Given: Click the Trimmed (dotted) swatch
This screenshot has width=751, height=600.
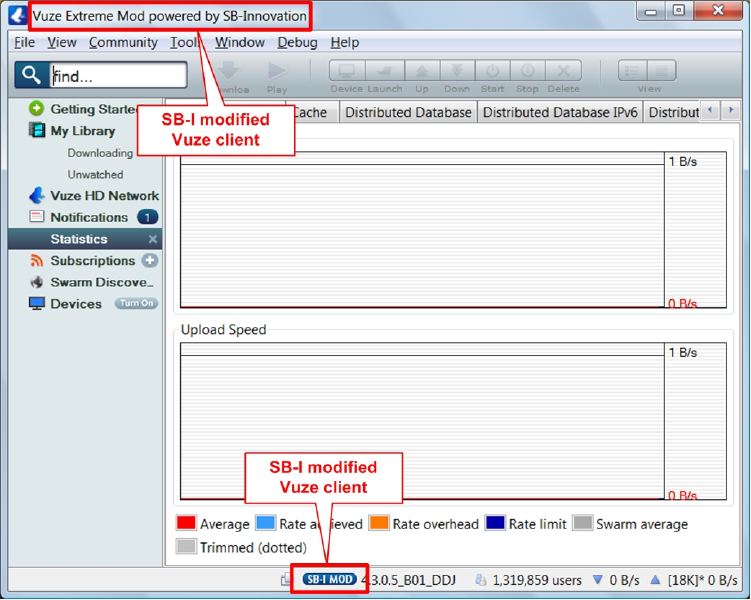Looking at the screenshot, I should pyautogui.click(x=186, y=546).
